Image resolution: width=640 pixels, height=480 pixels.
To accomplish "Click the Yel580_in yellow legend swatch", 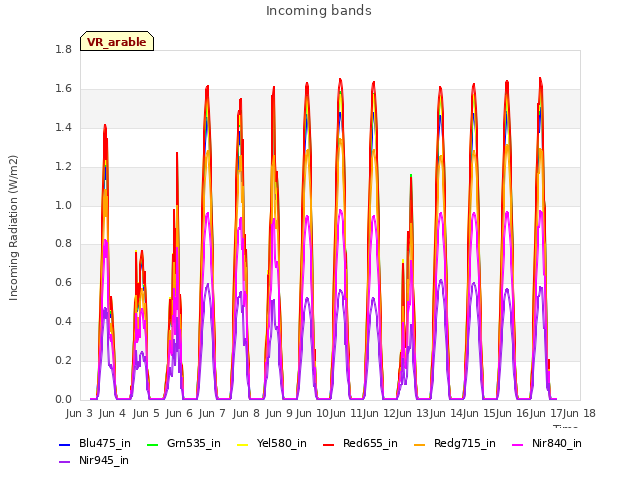I will (x=242, y=444).
